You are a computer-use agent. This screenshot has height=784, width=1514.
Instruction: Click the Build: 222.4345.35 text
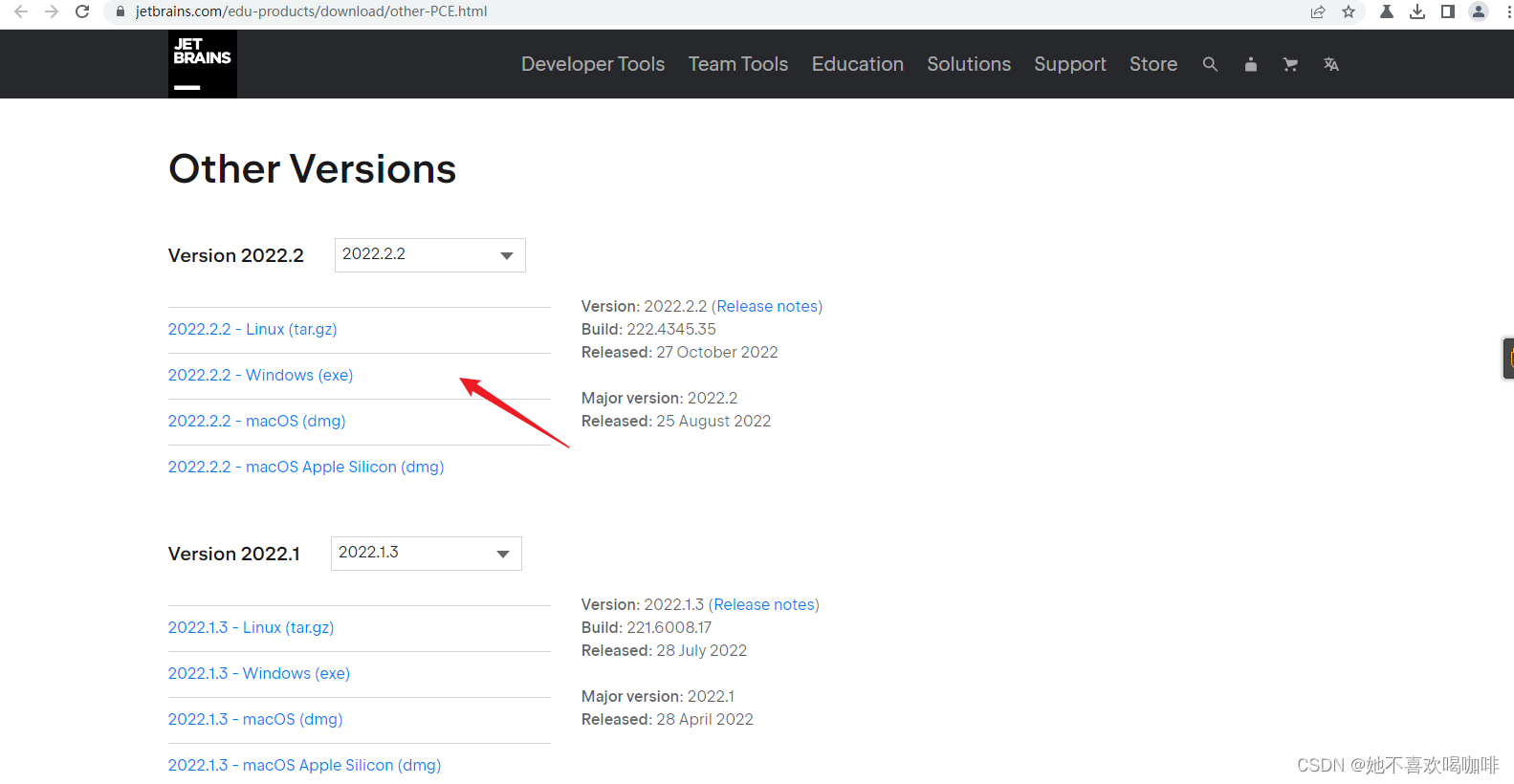coord(648,329)
